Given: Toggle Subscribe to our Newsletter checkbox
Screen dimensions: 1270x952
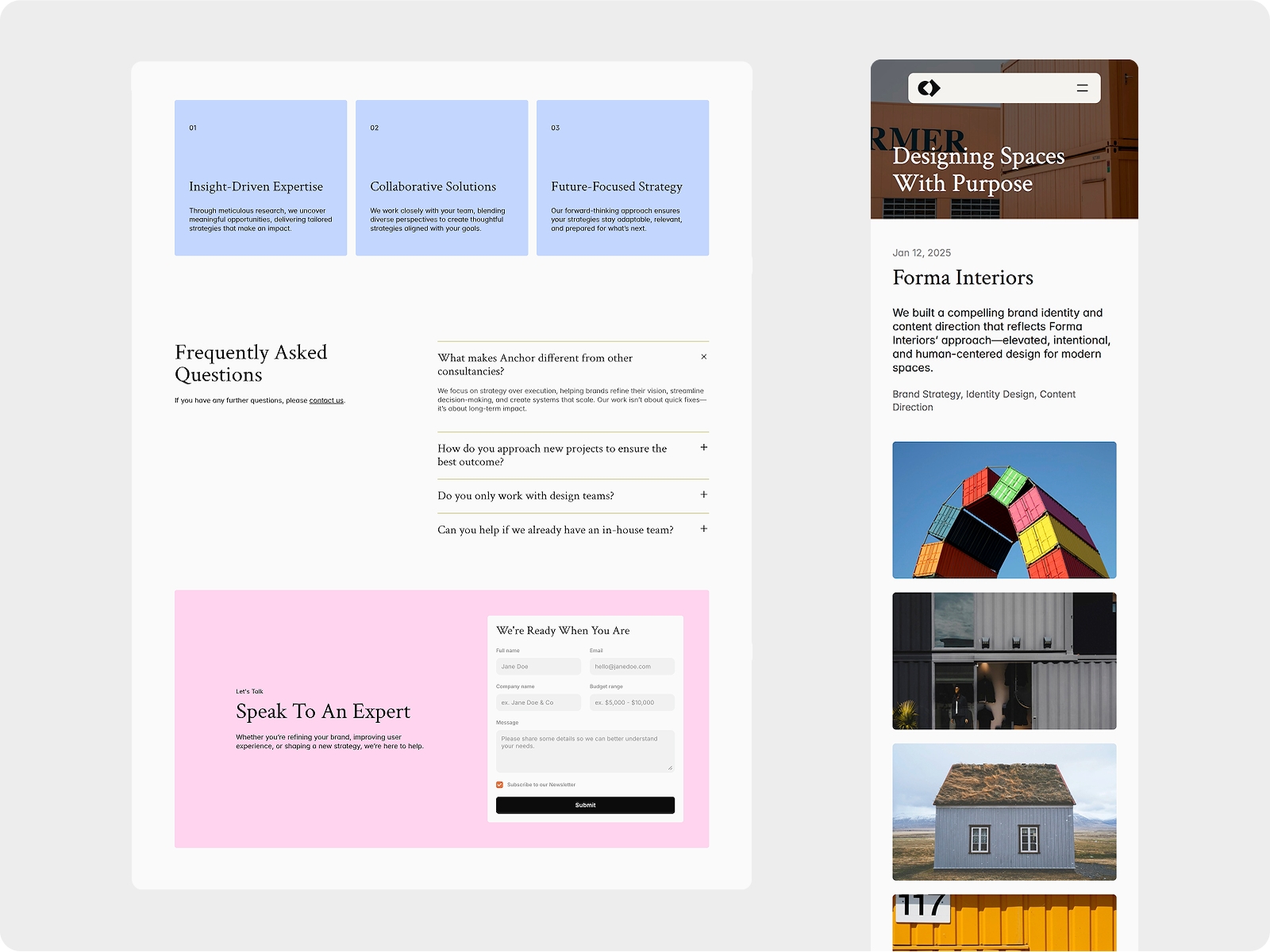Looking at the screenshot, I should [x=500, y=785].
